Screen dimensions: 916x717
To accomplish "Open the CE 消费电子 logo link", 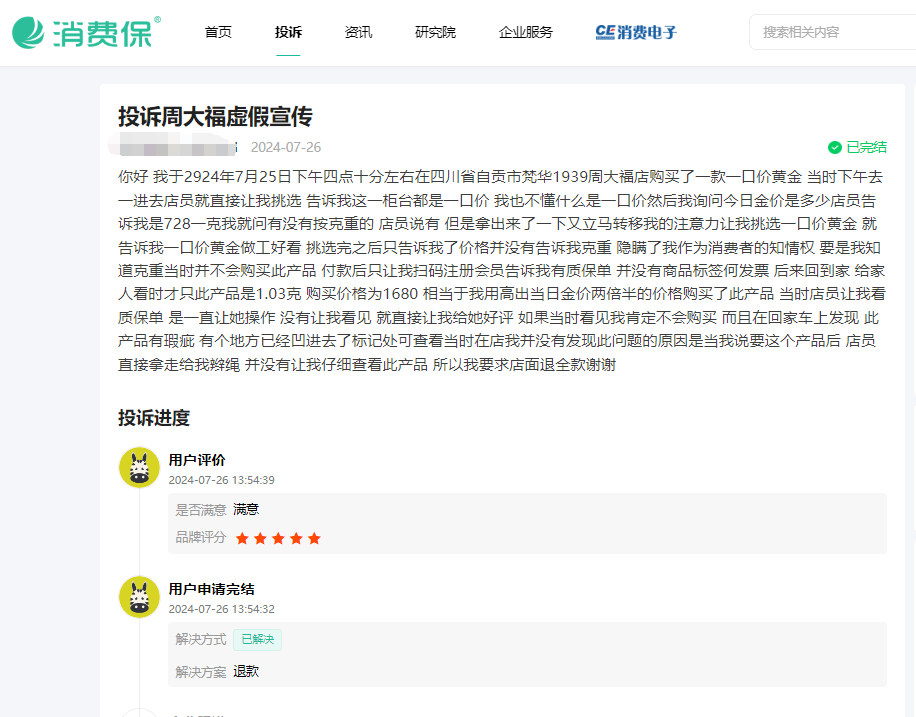I will click(636, 32).
